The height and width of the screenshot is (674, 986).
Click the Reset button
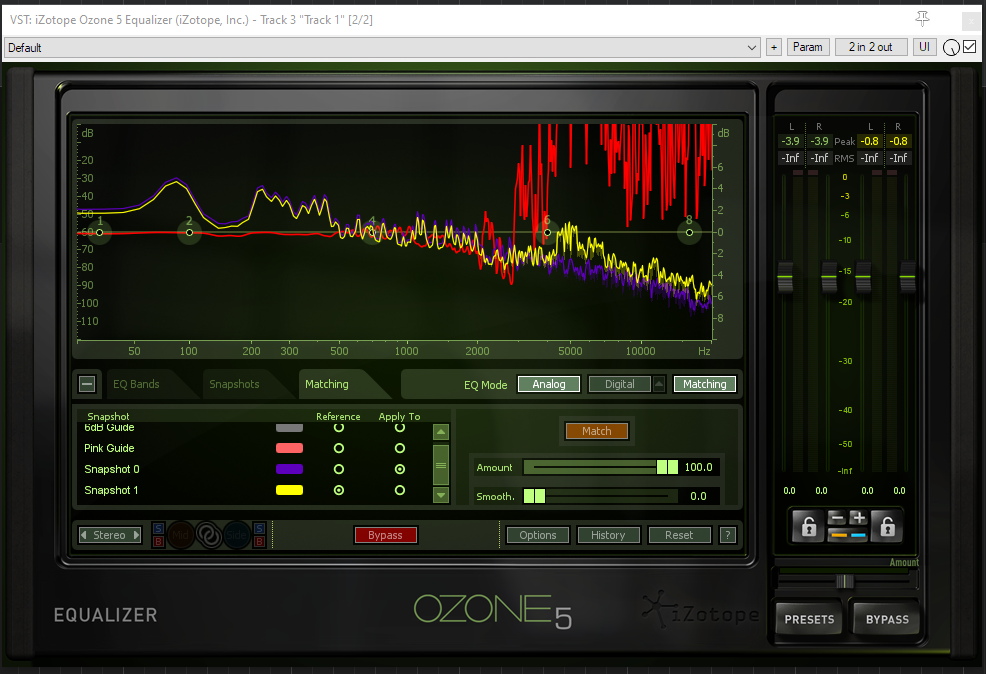point(679,535)
